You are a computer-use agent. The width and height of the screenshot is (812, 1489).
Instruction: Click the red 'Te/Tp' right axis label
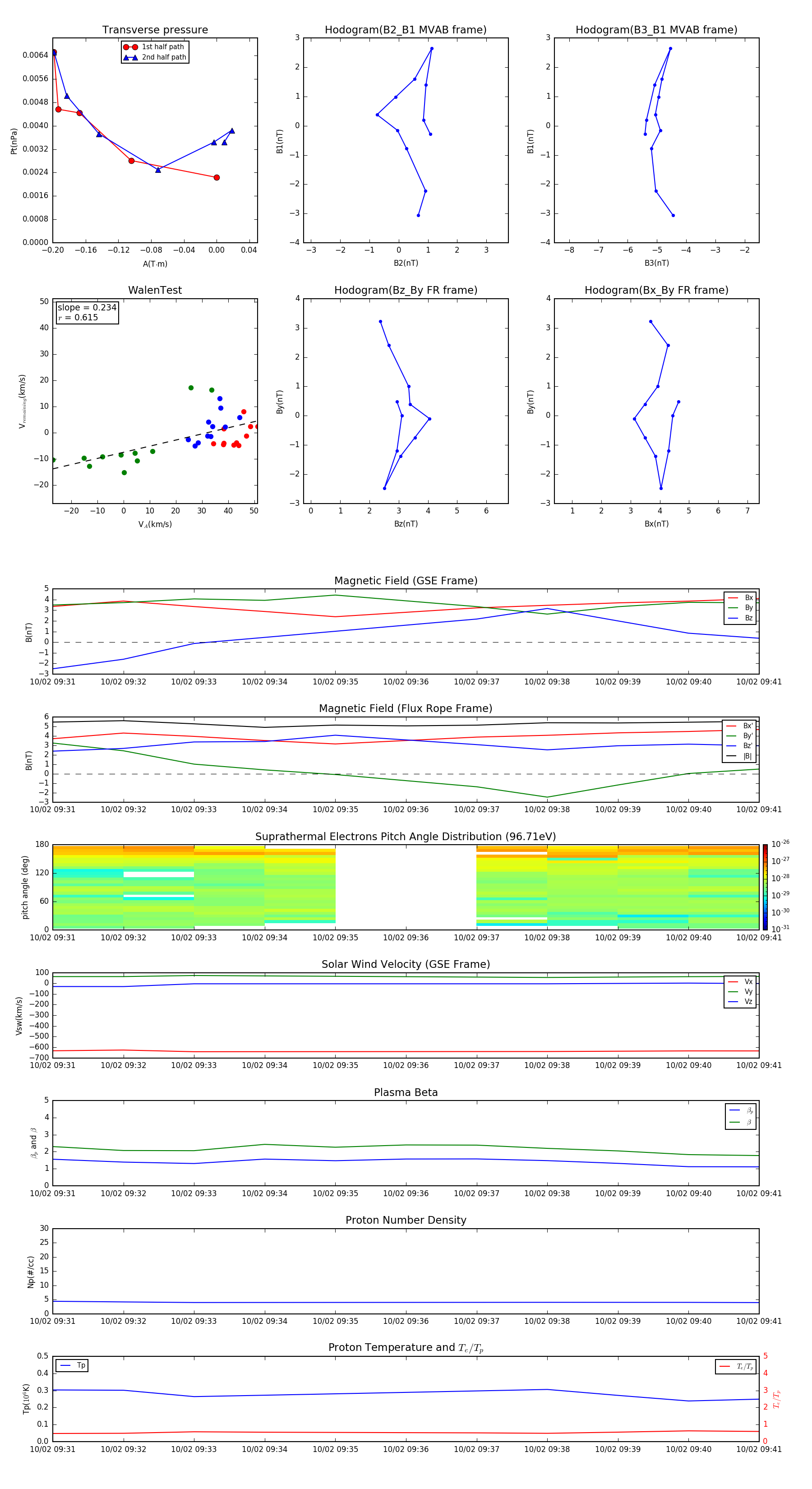tap(777, 1399)
